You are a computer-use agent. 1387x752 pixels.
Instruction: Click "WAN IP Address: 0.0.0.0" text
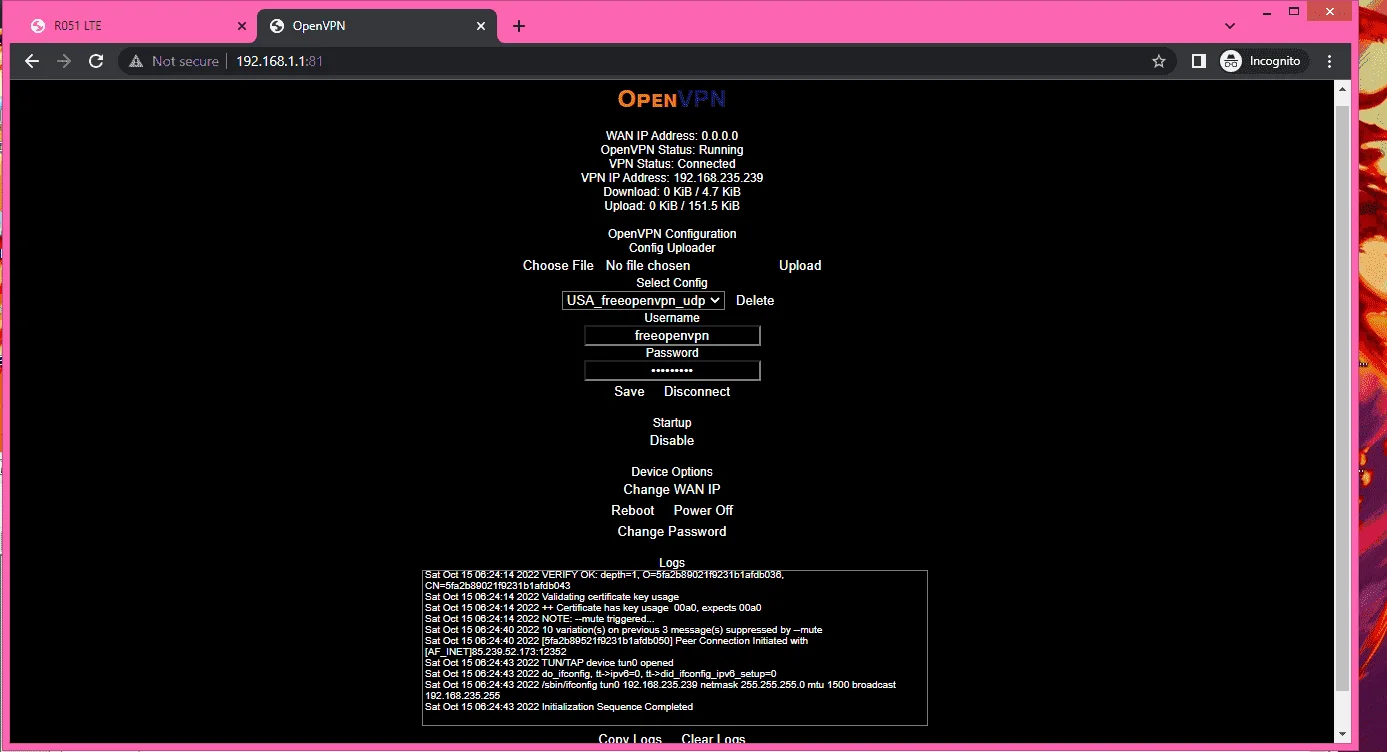672,136
